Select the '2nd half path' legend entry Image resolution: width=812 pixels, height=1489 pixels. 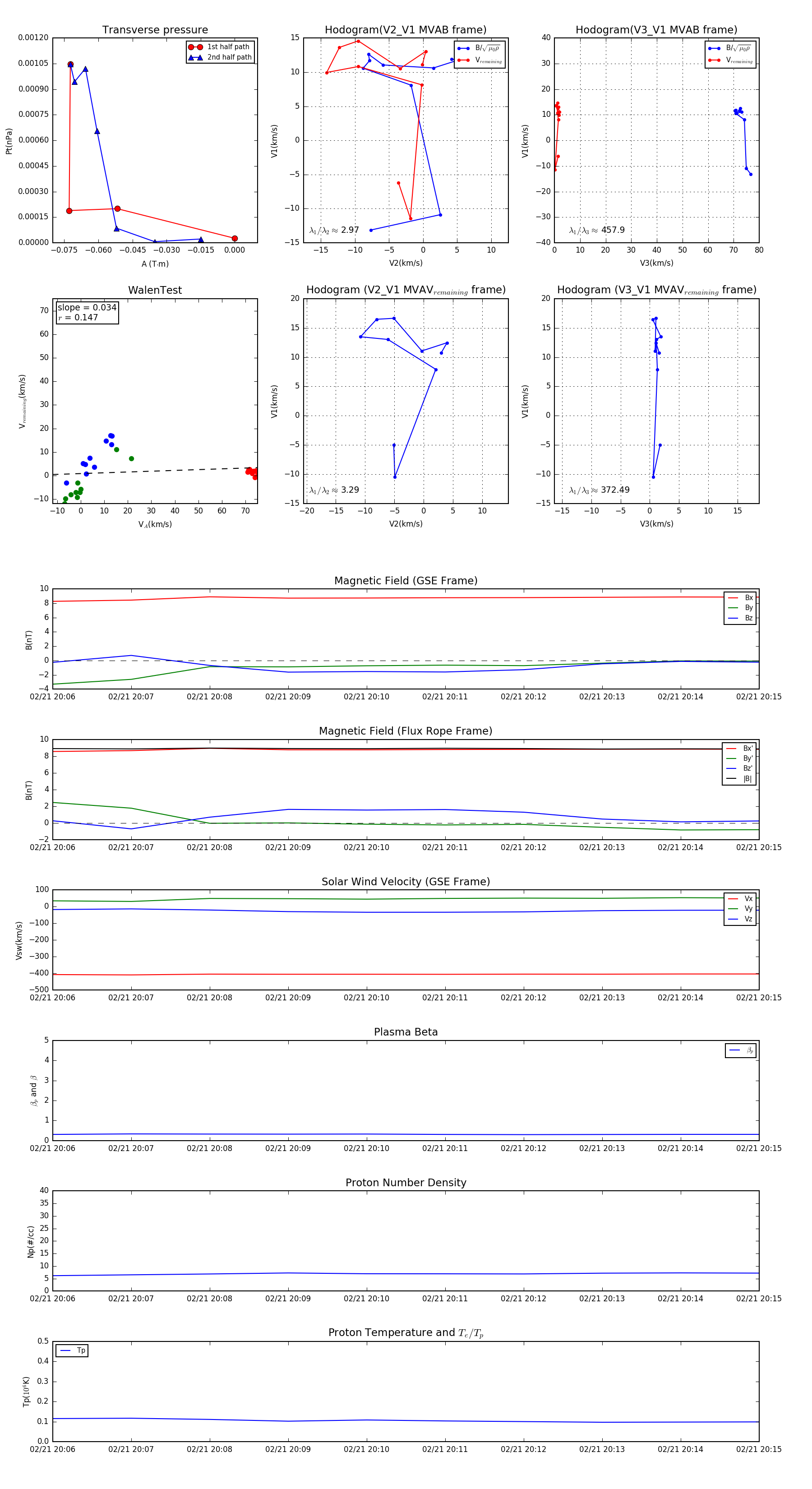coord(220,57)
